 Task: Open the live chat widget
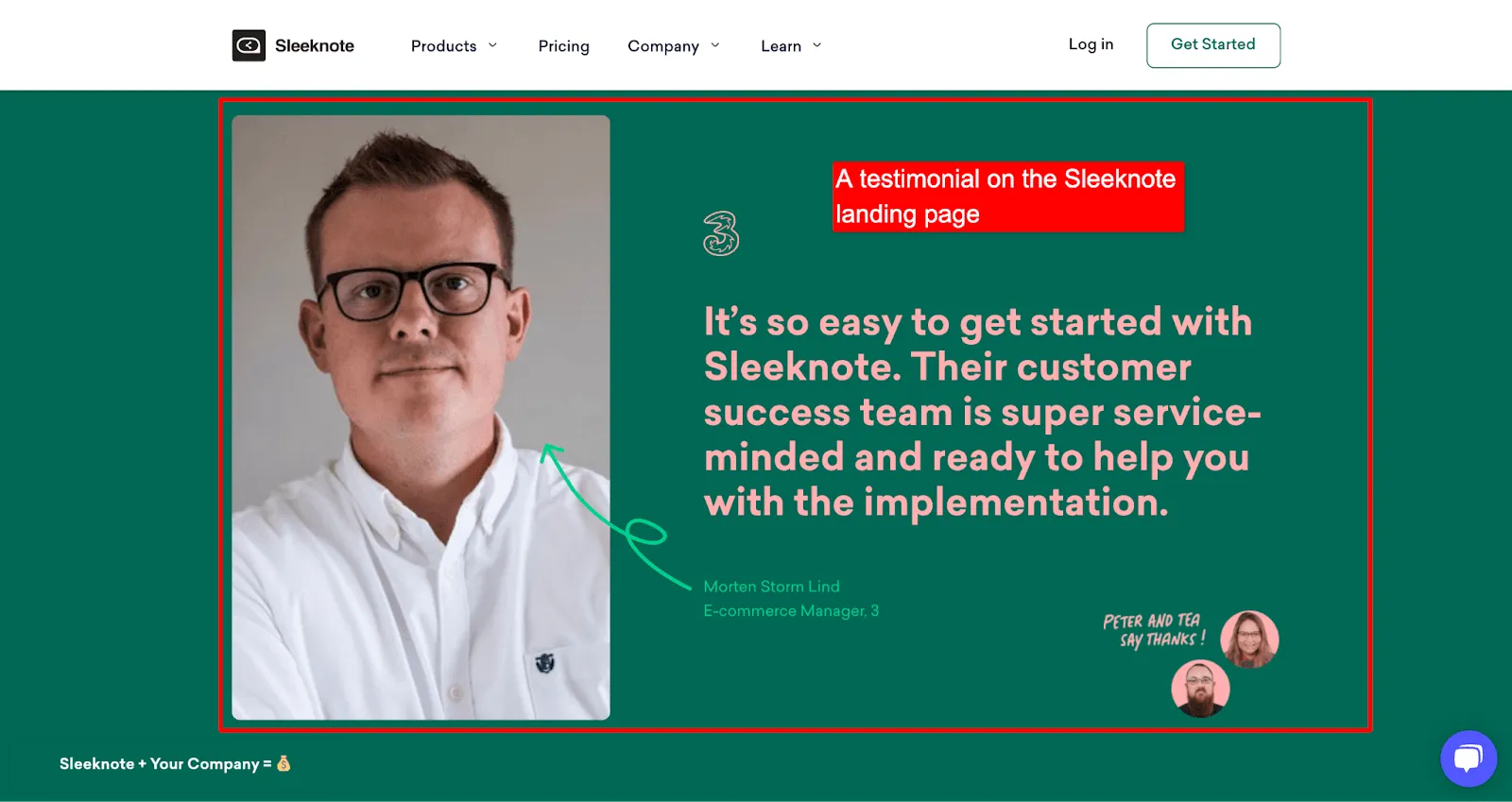pos(1468,758)
